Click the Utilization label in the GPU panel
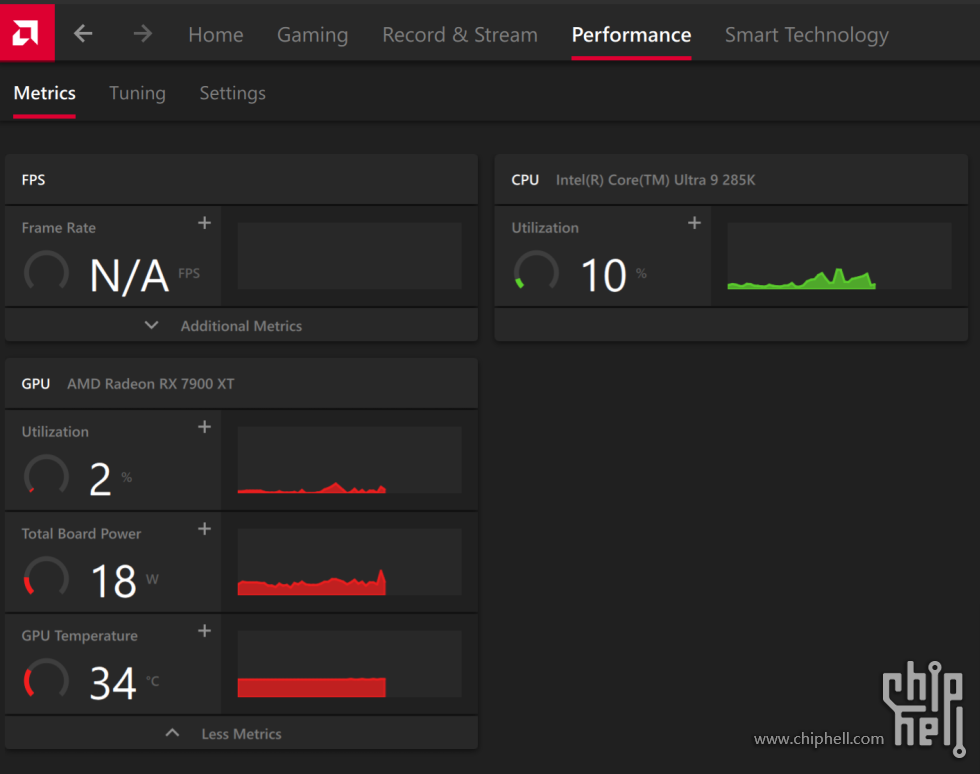 pyautogui.click(x=55, y=432)
